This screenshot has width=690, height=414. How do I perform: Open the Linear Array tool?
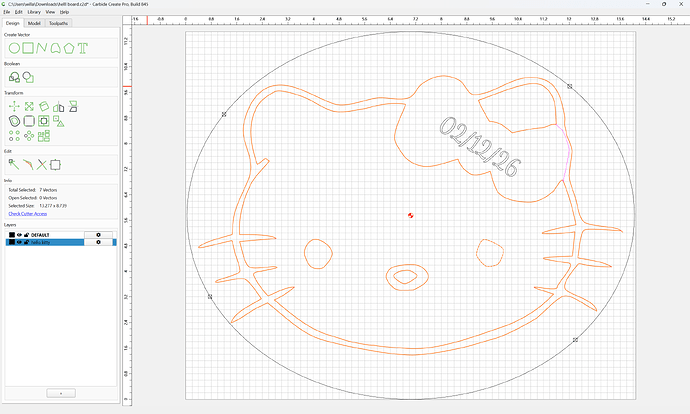14,136
